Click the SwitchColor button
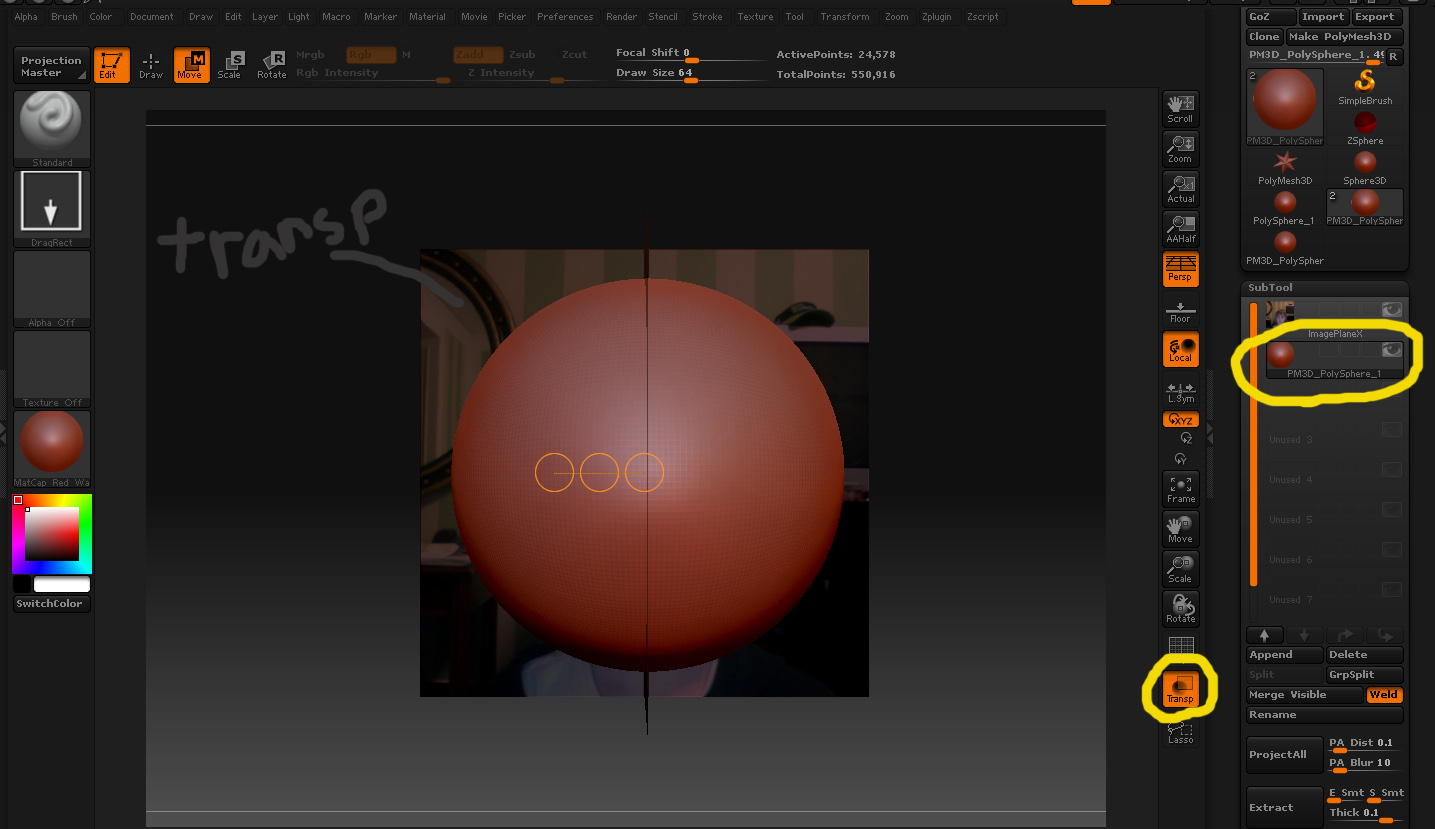 click(x=52, y=604)
